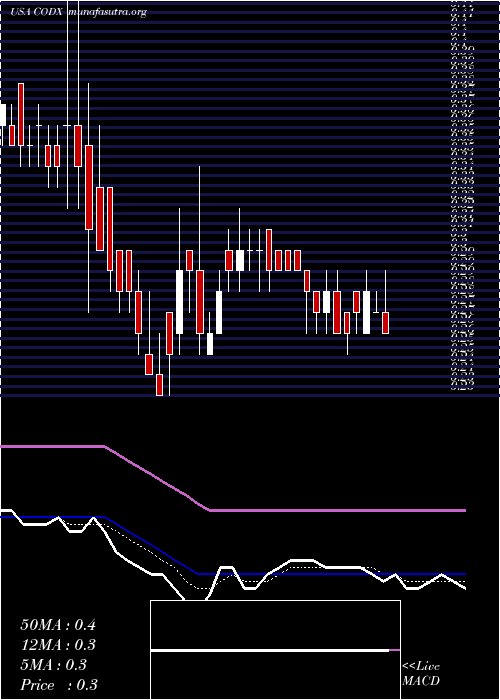Viewport: 500px width, 700px height.
Task: Click the lowest red candle in the chart
Action: (x=159, y=385)
